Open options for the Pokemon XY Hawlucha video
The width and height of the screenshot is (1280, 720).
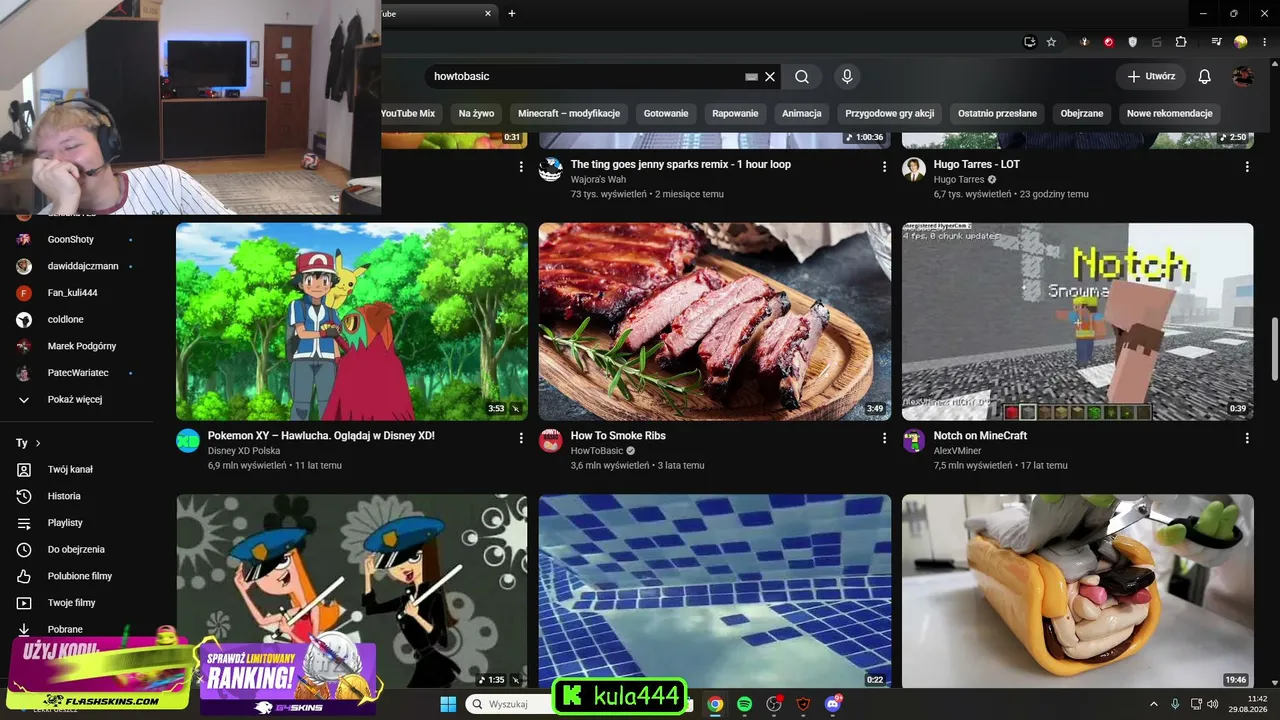[521, 438]
